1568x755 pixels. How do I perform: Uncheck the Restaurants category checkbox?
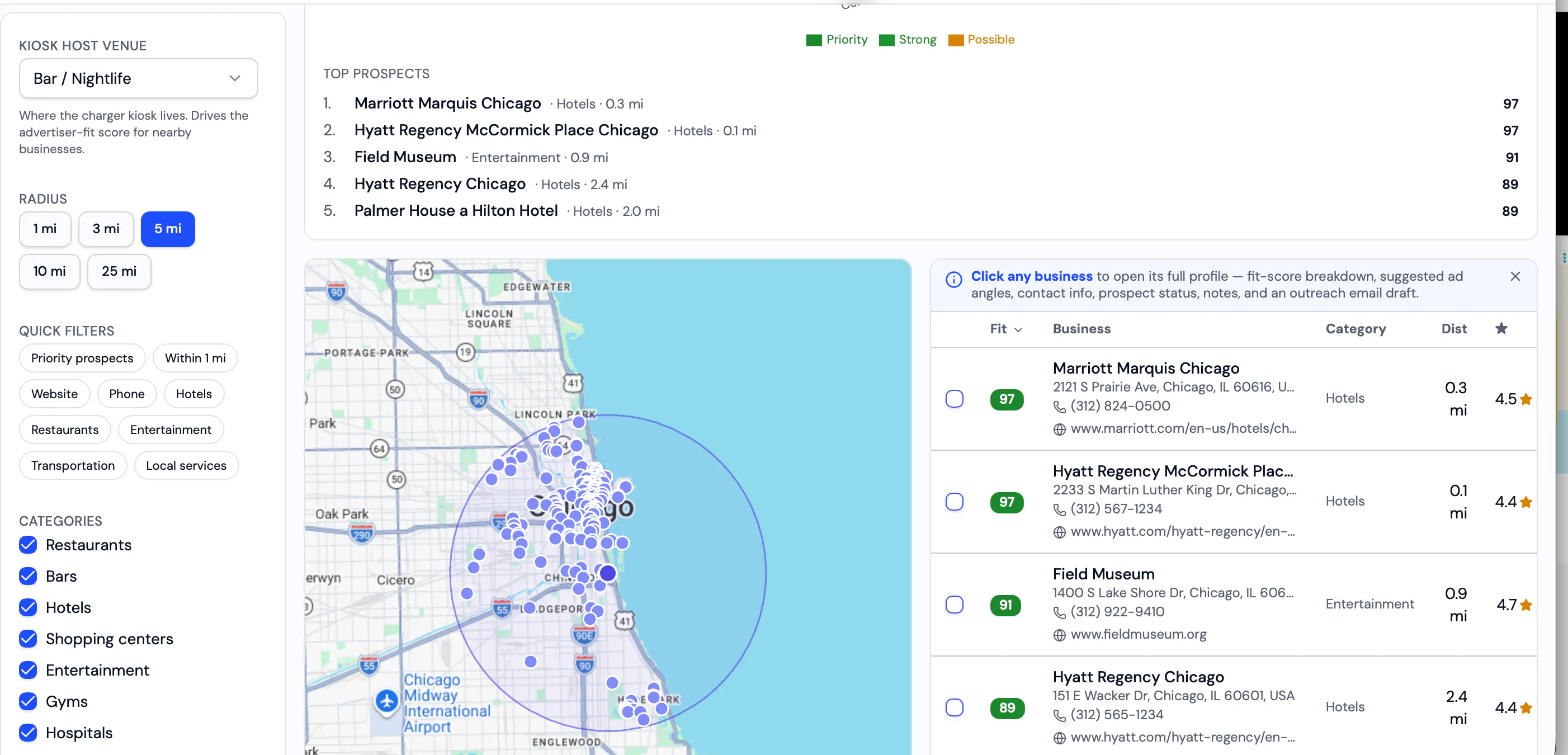[28, 545]
